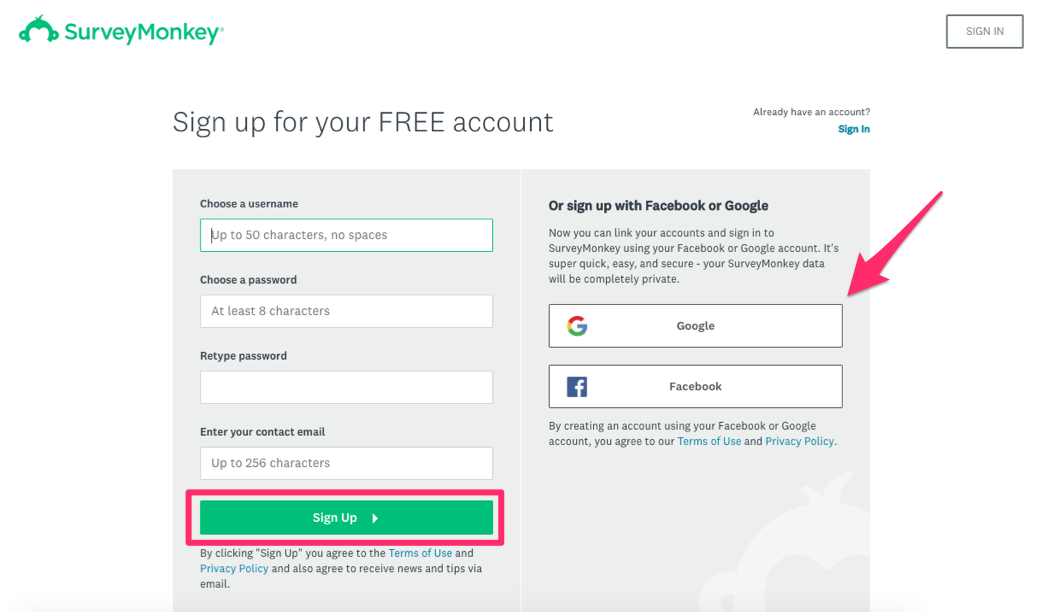Viewport: 1045px width, 612px height.
Task: Open Terms of Use link below Sign Up
Action: coord(420,553)
